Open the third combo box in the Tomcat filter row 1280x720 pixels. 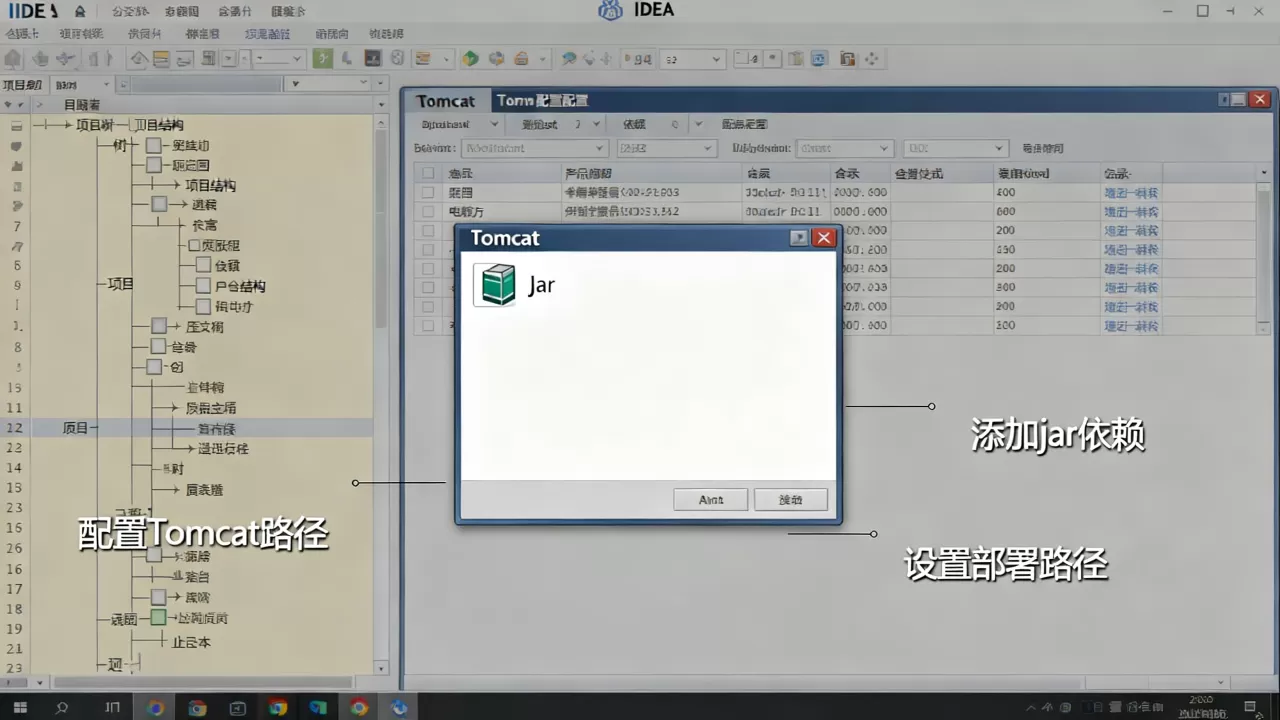click(844, 148)
